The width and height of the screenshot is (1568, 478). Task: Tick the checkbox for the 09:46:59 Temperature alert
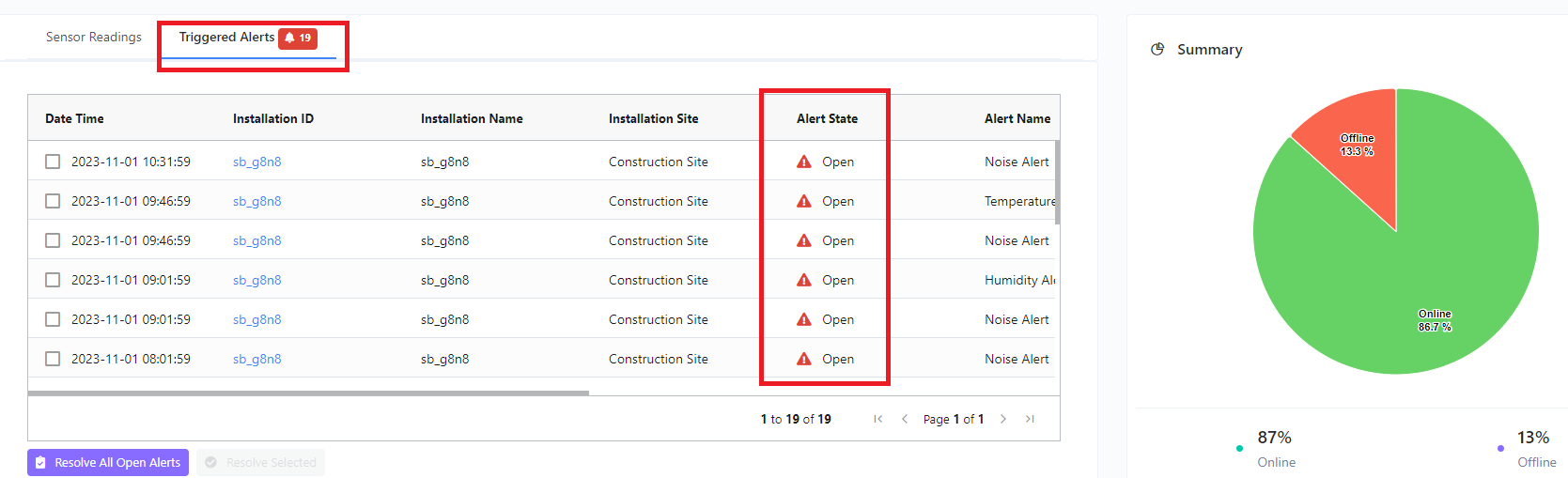pyautogui.click(x=53, y=201)
